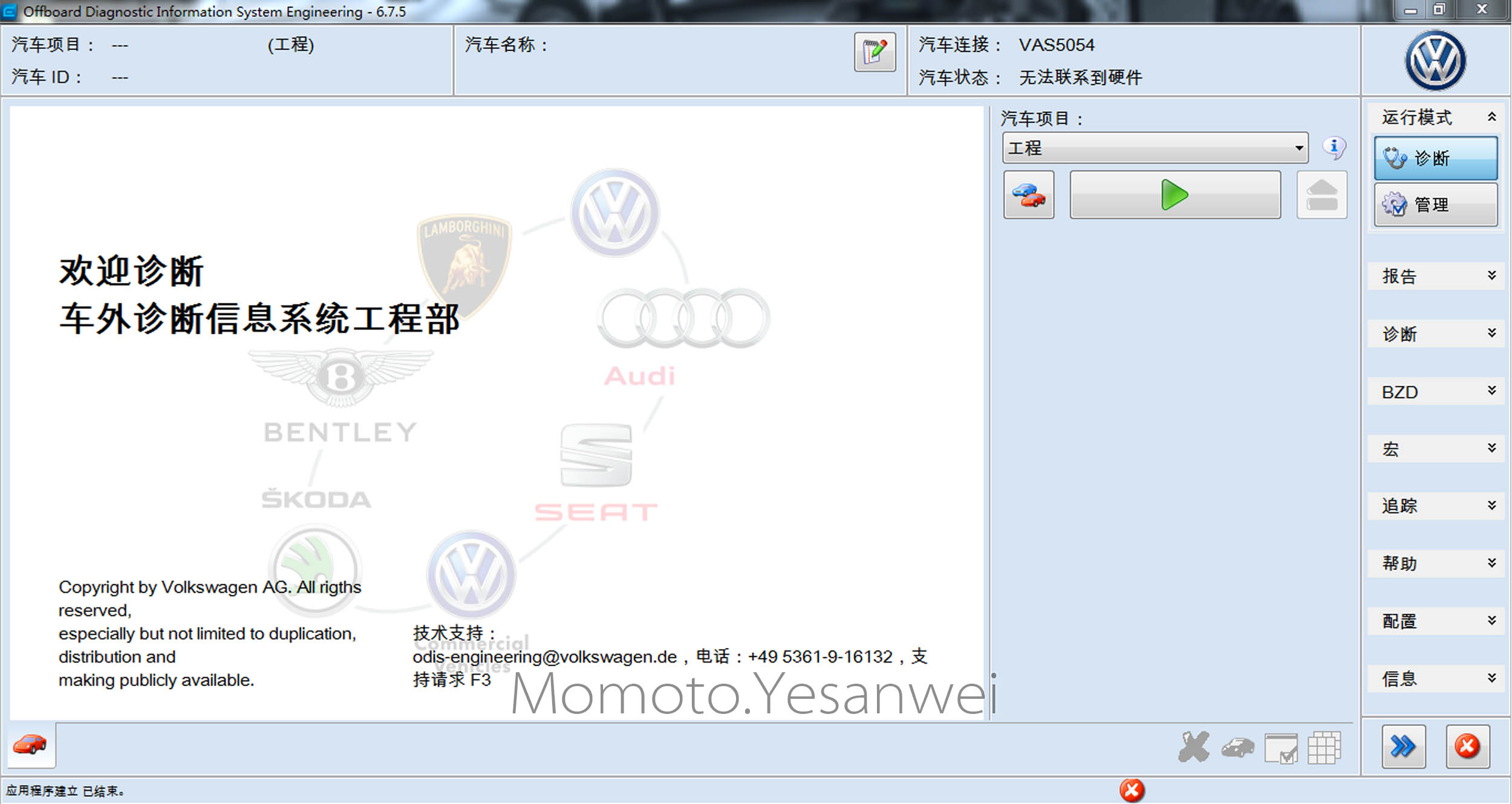1512x804 pixels.
Task: Click the red X icon in status bar
Action: pos(1132,791)
